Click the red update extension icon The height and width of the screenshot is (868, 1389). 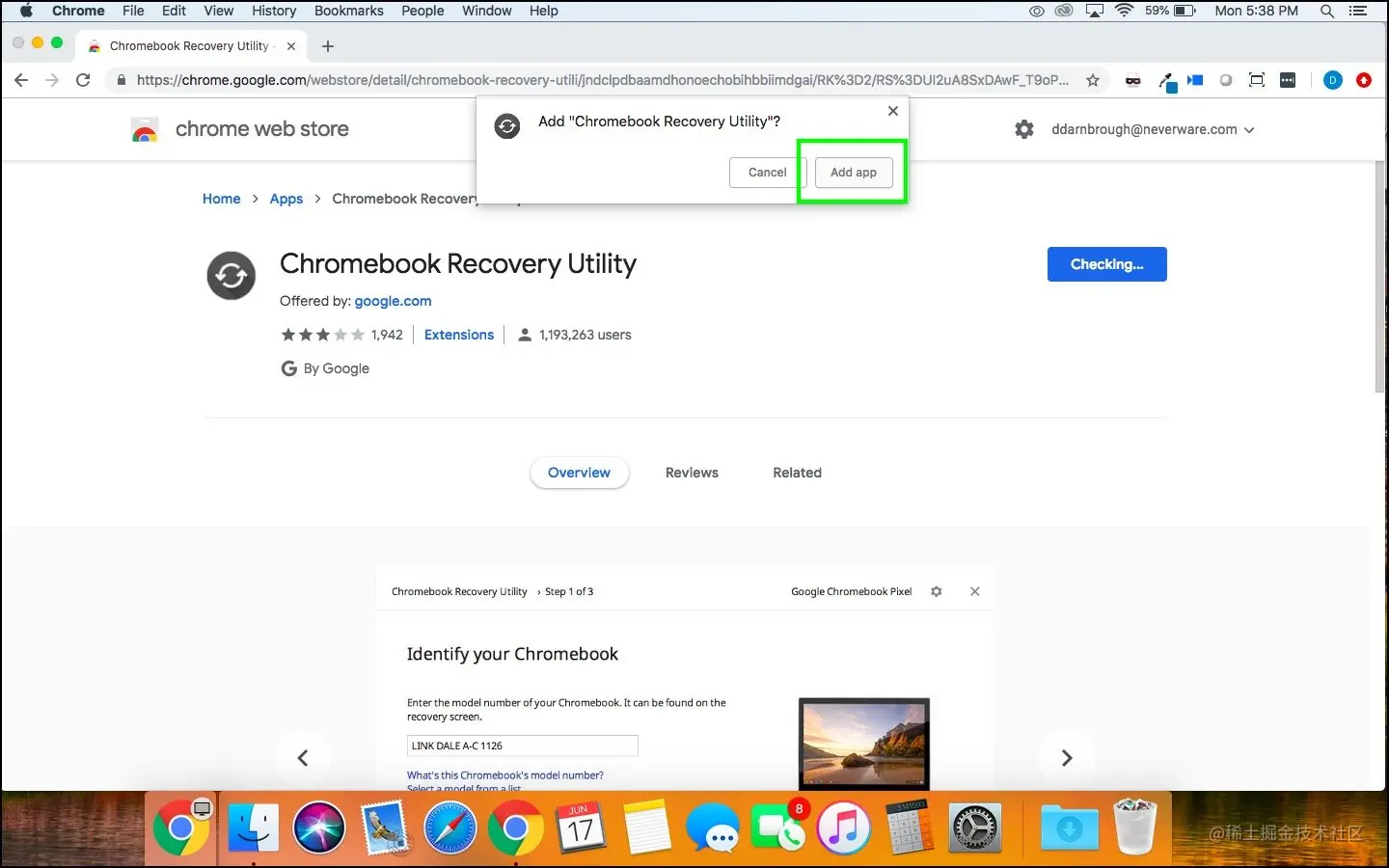click(x=1364, y=80)
